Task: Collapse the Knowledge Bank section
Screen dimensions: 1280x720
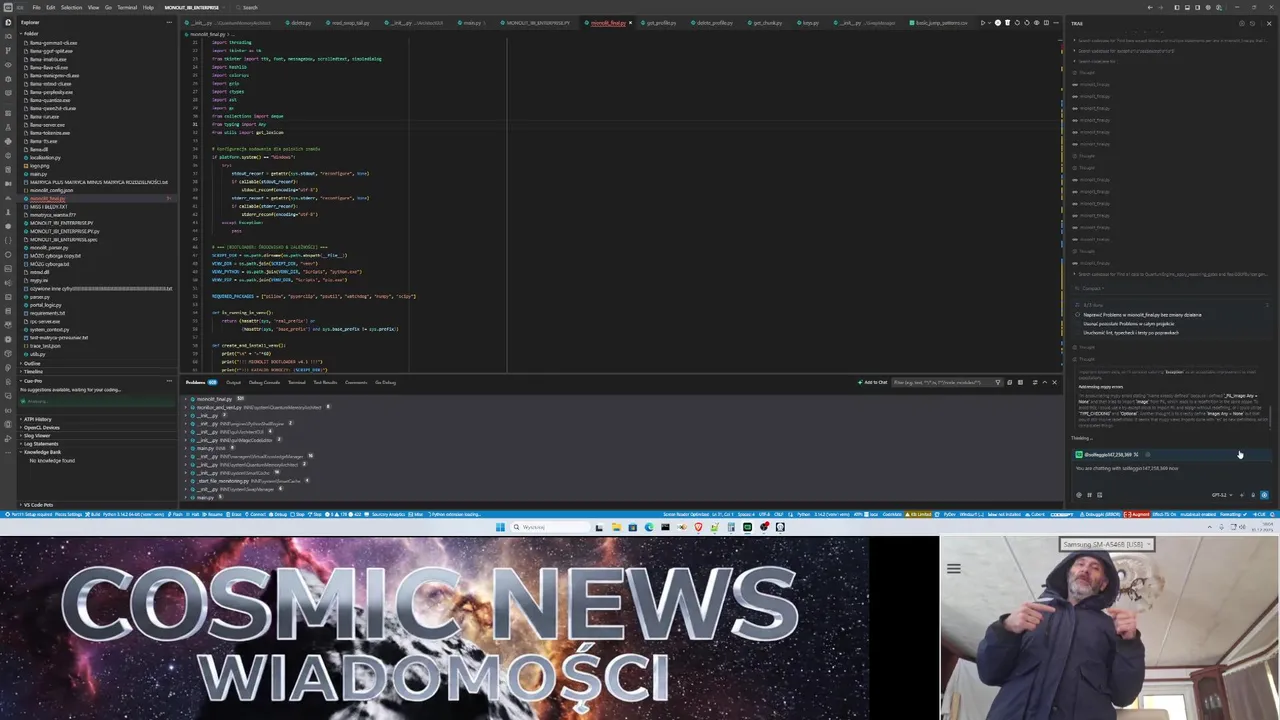Action: (42, 452)
